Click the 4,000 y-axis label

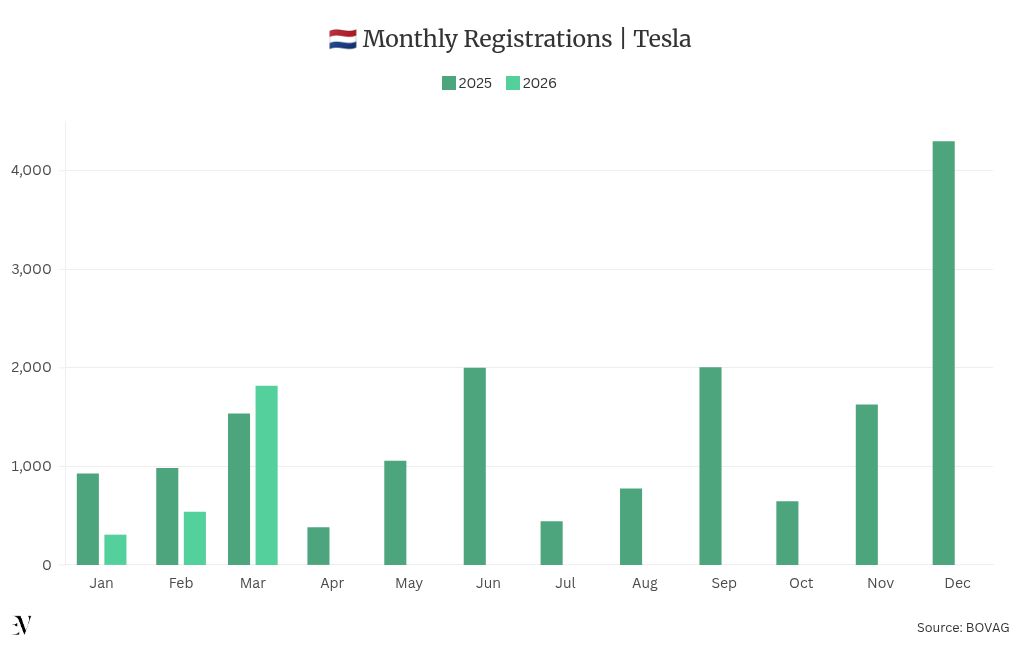click(31, 170)
